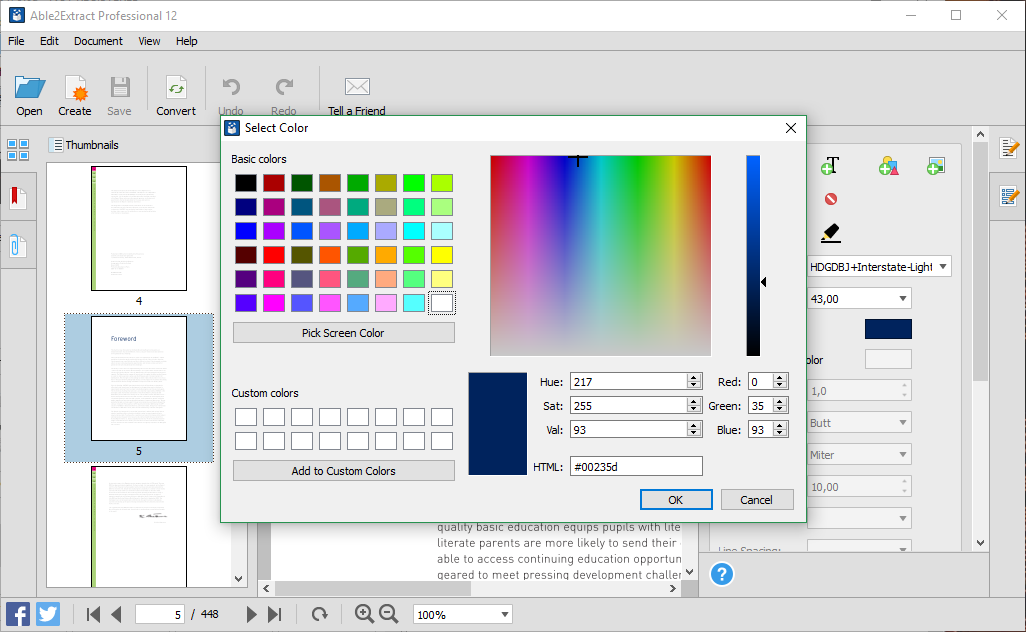Open the bookmarks side panel icon
The image size is (1026, 632).
18,197
